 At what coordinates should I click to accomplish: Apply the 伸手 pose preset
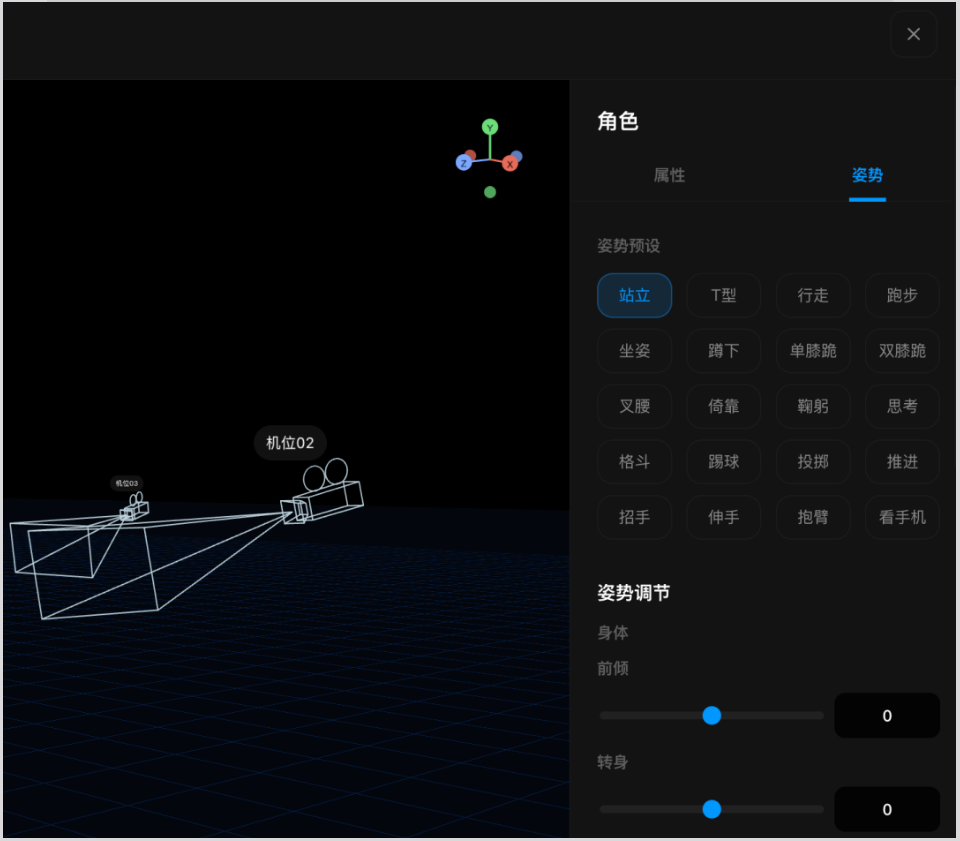[x=724, y=517]
